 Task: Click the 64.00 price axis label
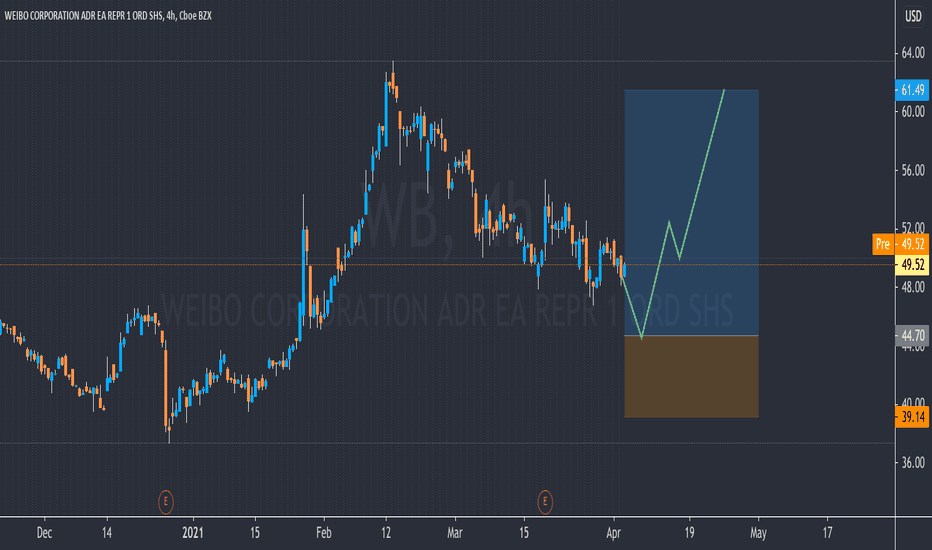pos(913,53)
